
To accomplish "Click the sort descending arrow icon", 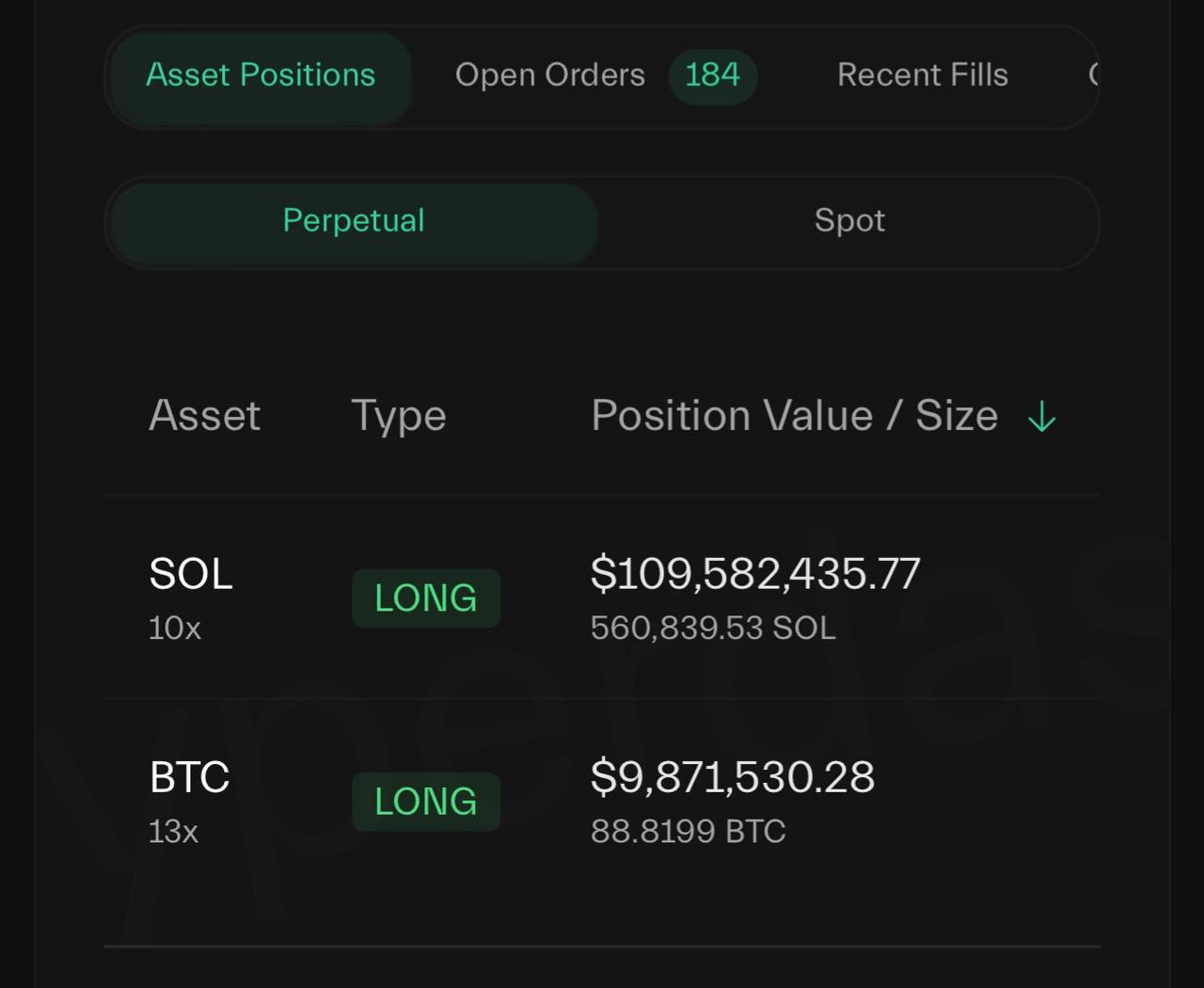I will click(1042, 416).
